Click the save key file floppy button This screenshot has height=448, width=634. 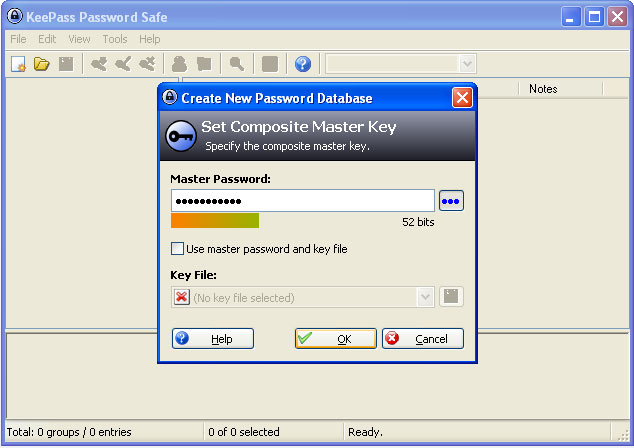[x=451, y=297]
